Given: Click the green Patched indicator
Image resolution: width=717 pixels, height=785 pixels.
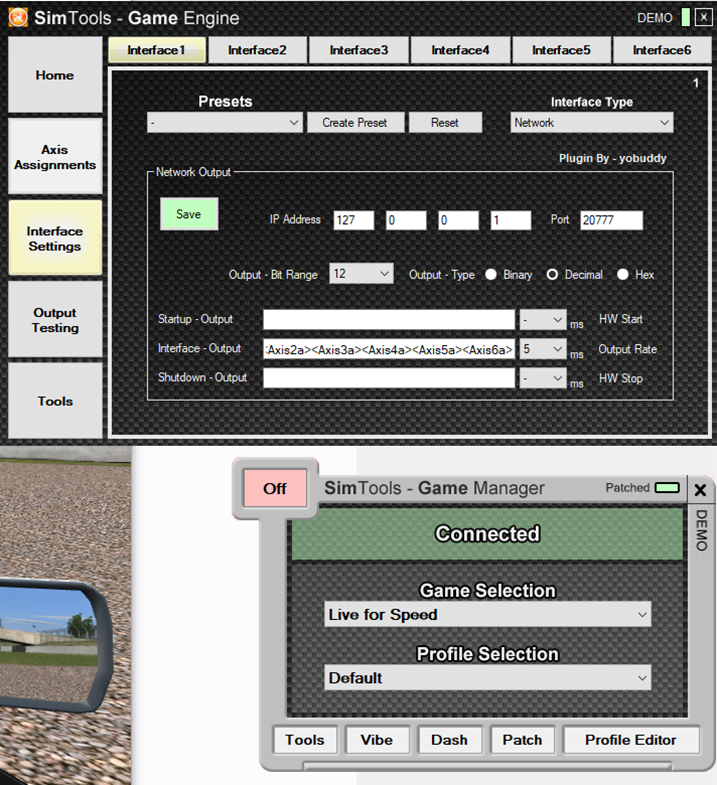Looking at the screenshot, I should pos(667,488).
